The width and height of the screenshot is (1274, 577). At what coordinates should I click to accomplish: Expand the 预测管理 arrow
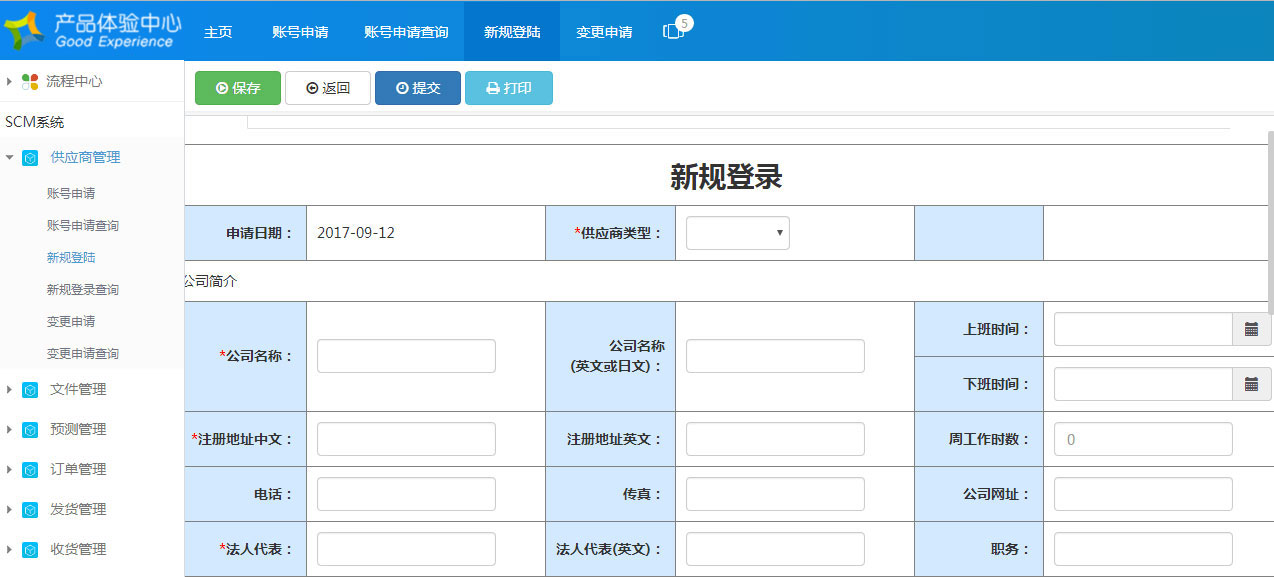coord(9,429)
